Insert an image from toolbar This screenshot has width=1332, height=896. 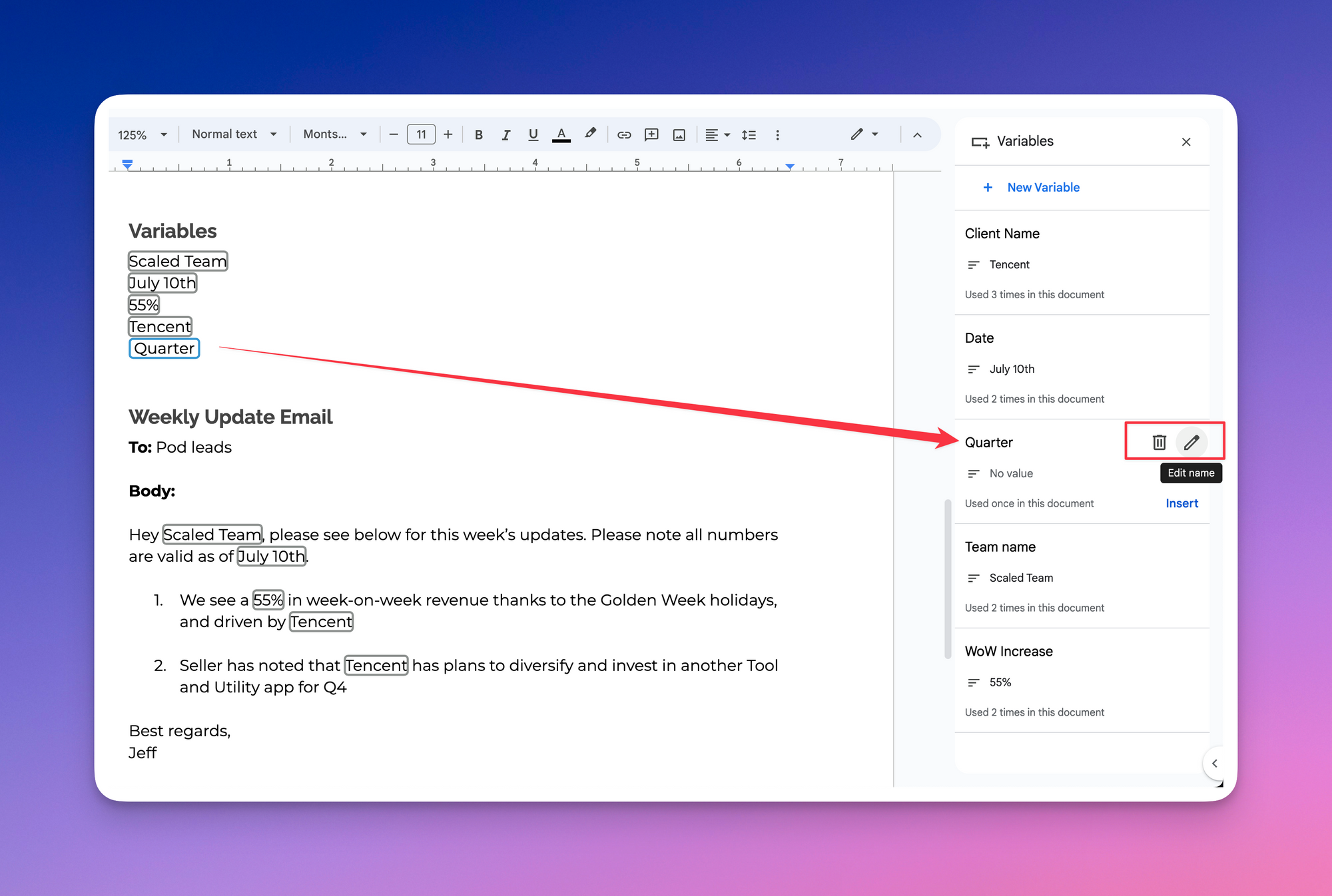tap(679, 135)
